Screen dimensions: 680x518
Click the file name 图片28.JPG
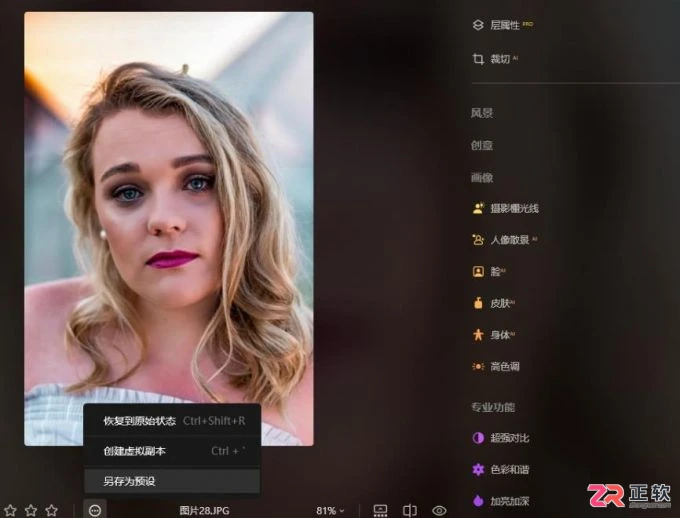[x=204, y=511]
